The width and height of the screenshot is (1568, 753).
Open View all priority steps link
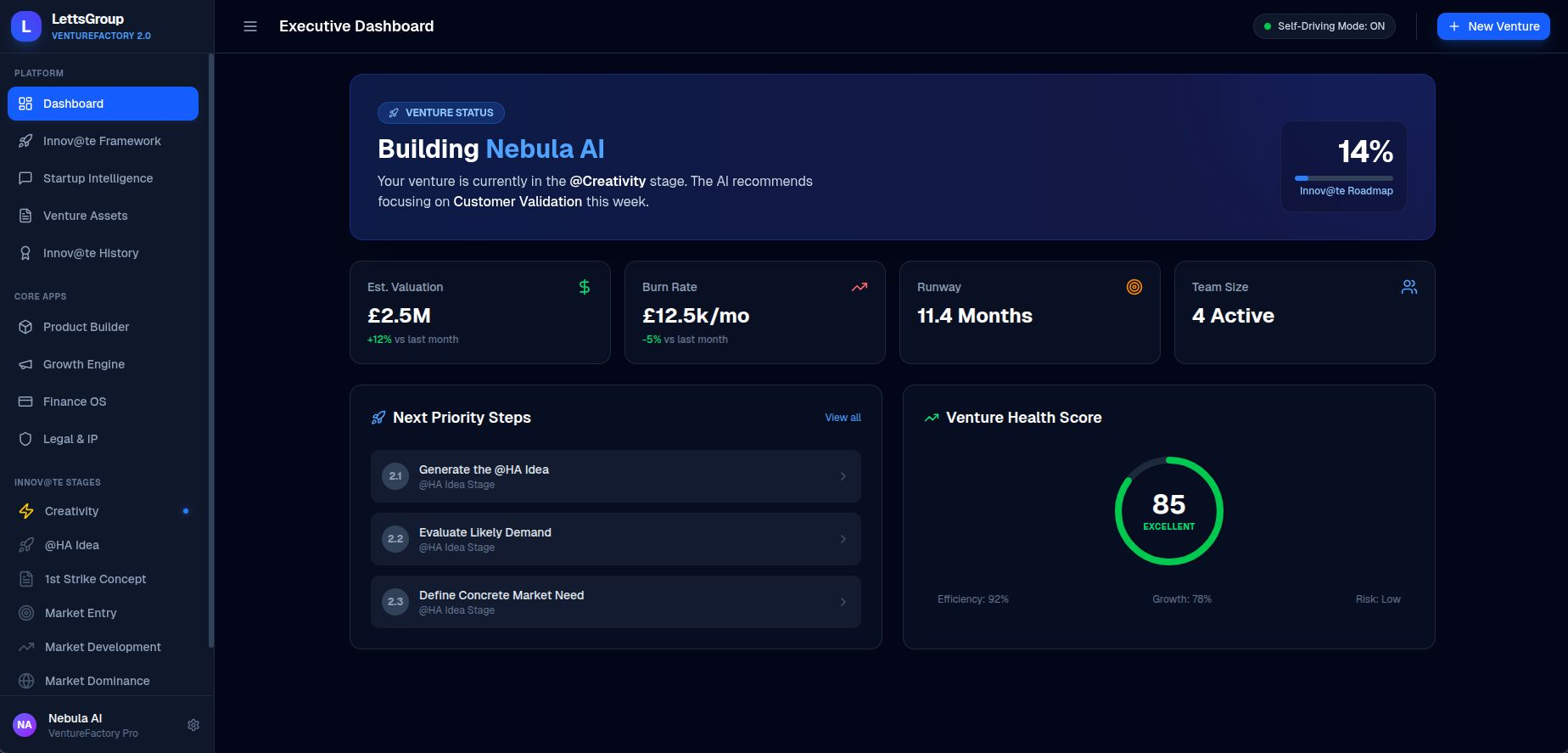(x=843, y=418)
